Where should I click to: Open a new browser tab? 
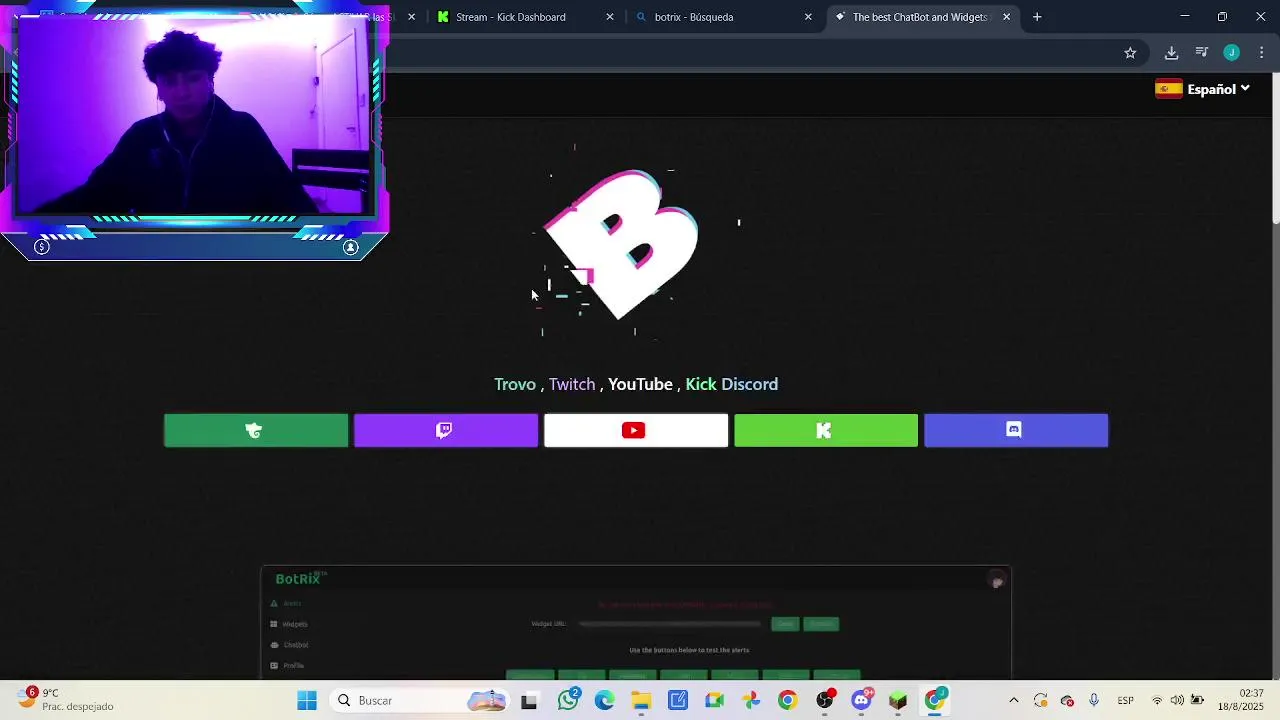1037,17
